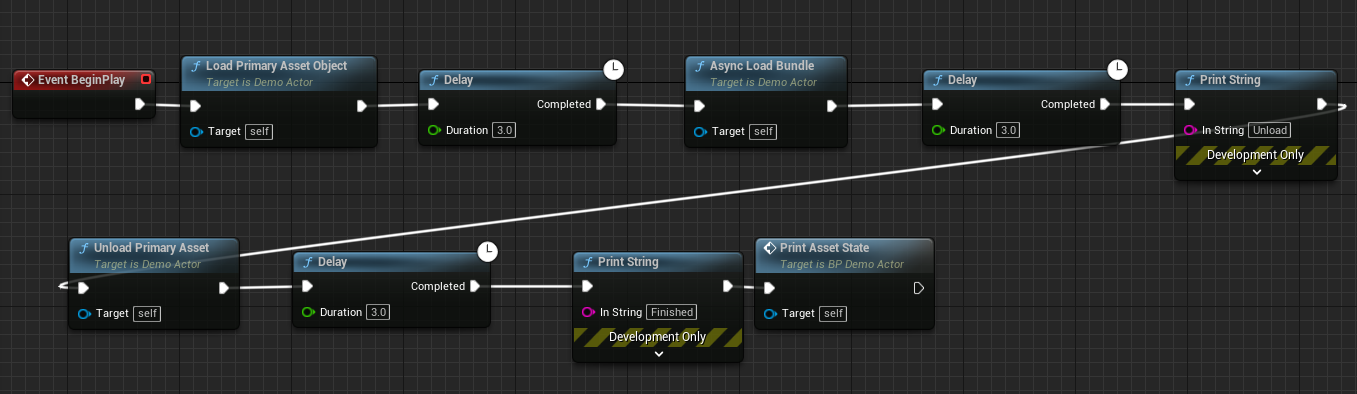Click Load Primary Asset Object input exec pin
Screen dimensions: 1357x394
pyautogui.click(x=196, y=106)
